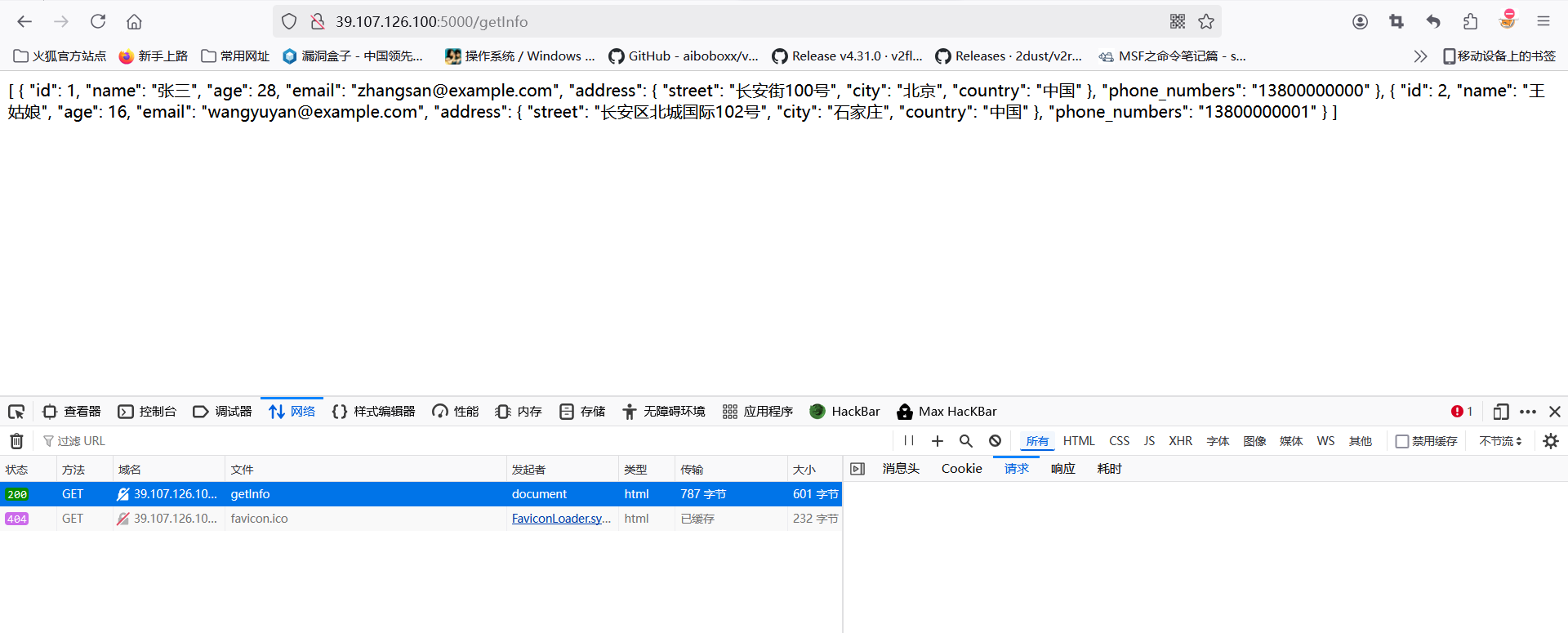Open the Firefox application menu

[x=1543, y=21]
